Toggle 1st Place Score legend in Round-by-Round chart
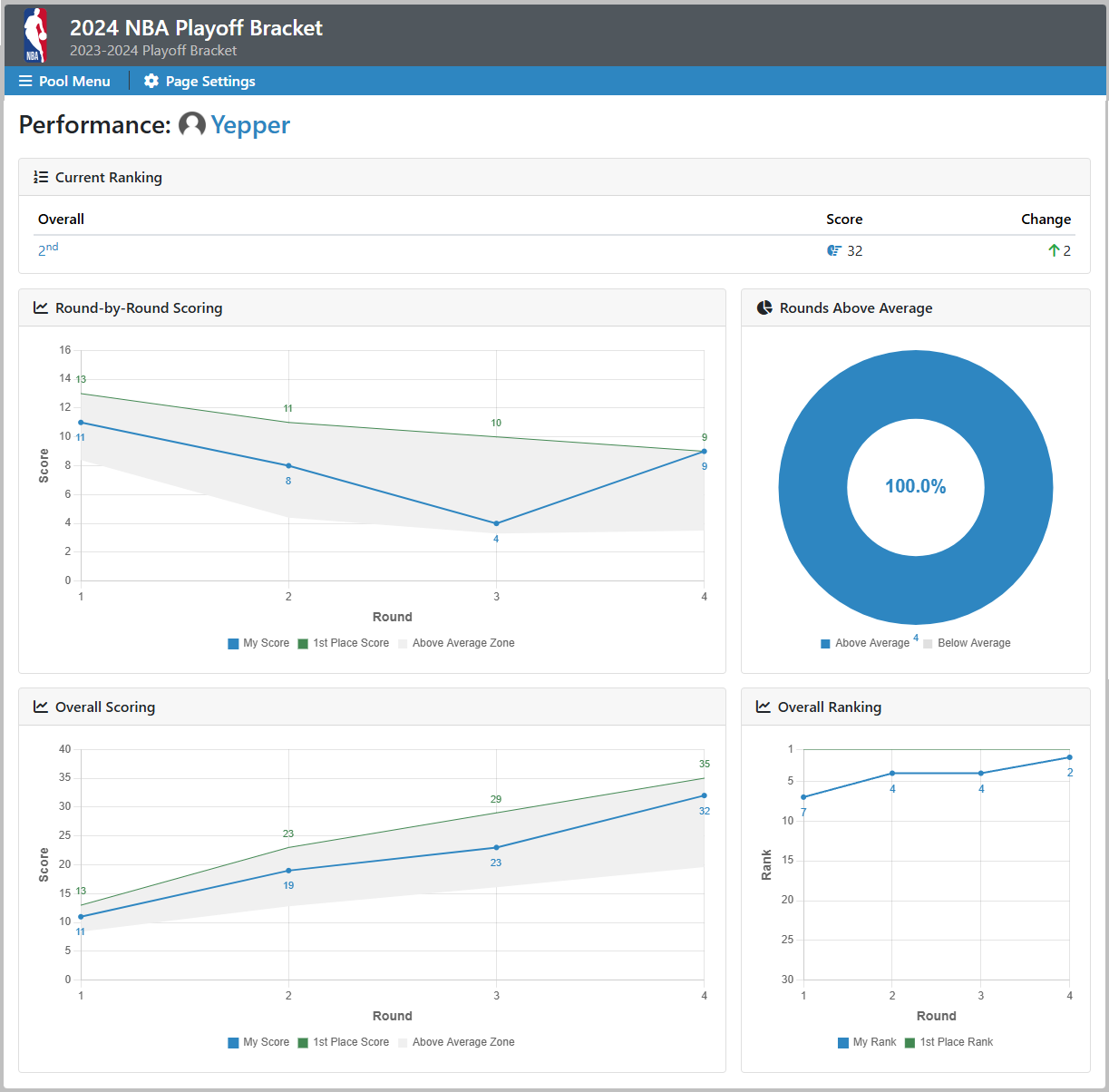Viewport: 1109px width, 1092px height. tap(344, 643)
